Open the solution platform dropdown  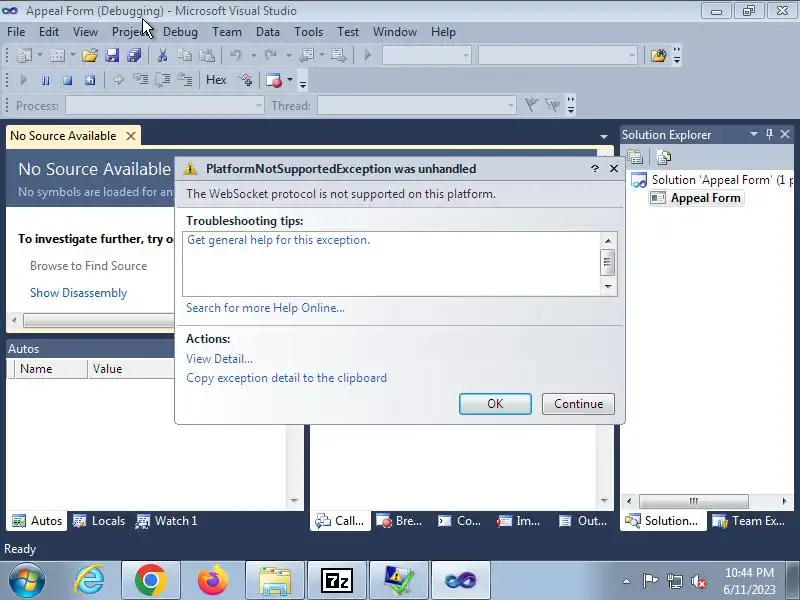pos(558,55)
